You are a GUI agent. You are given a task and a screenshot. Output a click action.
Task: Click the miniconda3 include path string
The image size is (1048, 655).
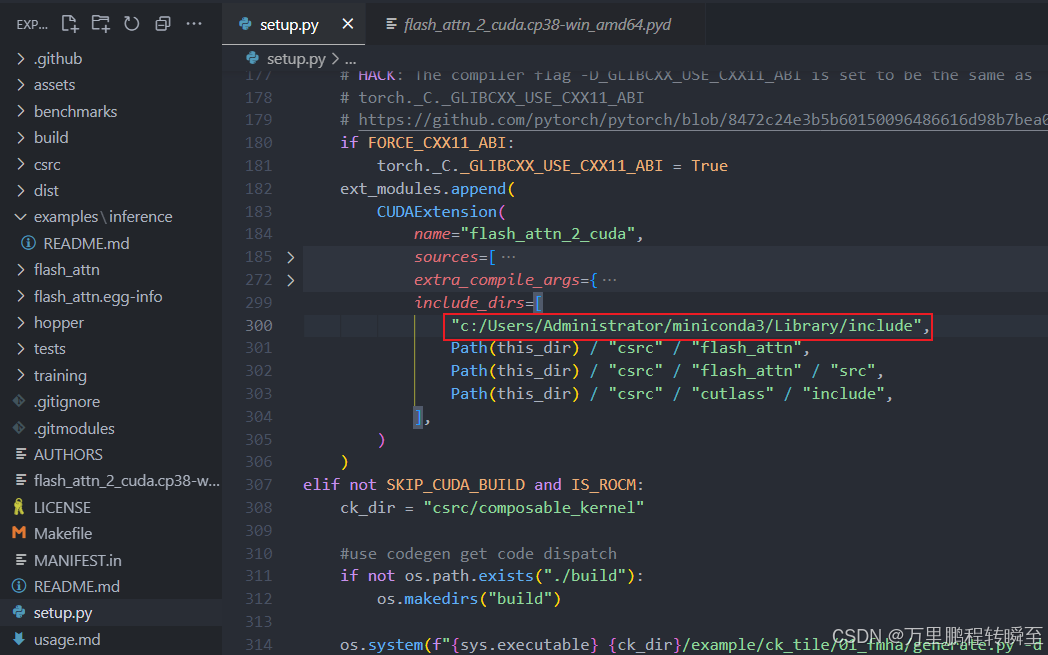[687, 325]
